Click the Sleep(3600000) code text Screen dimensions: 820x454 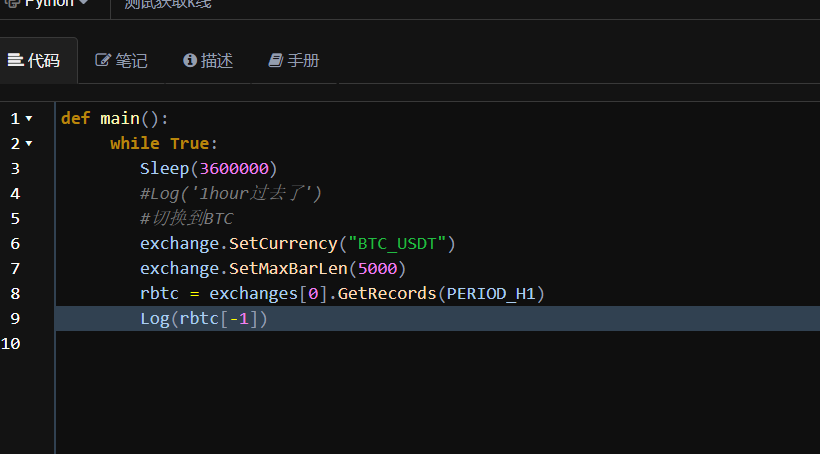pyautogui.click(x=209, y=168)
